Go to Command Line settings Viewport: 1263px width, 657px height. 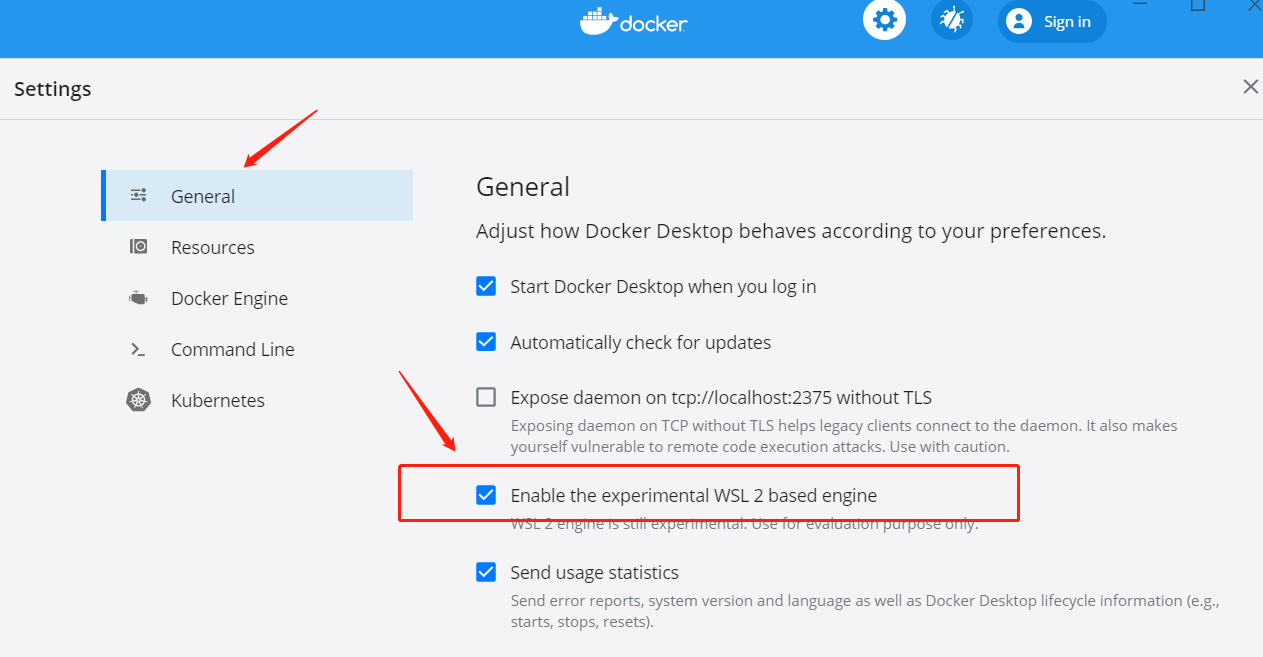(x=257, y=349)
